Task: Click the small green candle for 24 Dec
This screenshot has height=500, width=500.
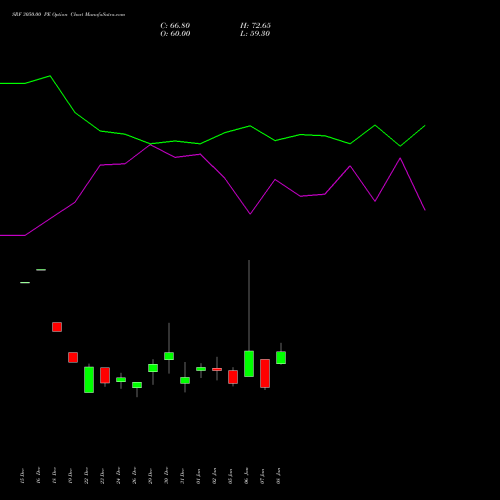Action: pyautogui.click(x=121, y=380)
